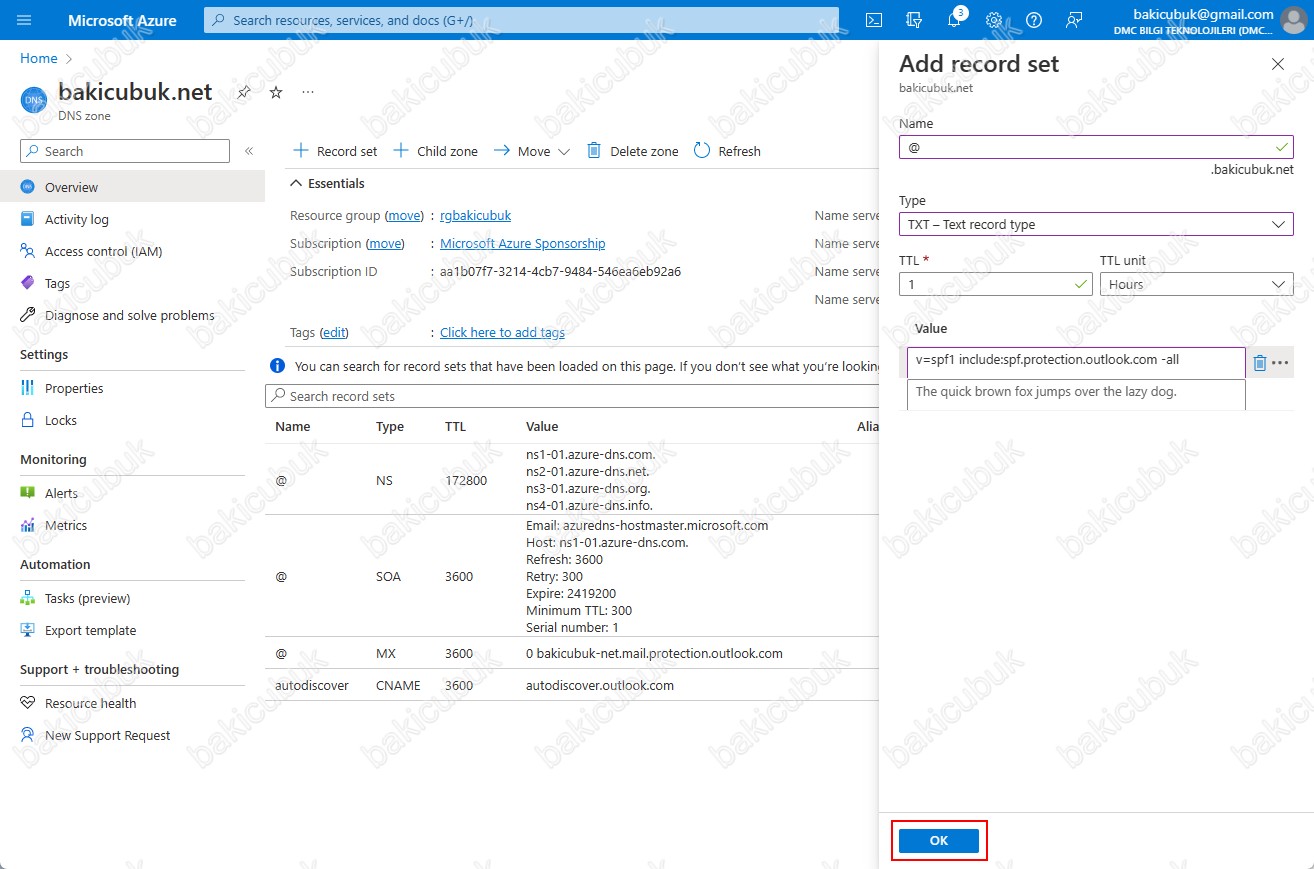Click move link next to Resource group
This screenshot has width=1314, height=869.
(x=404, y=215)
